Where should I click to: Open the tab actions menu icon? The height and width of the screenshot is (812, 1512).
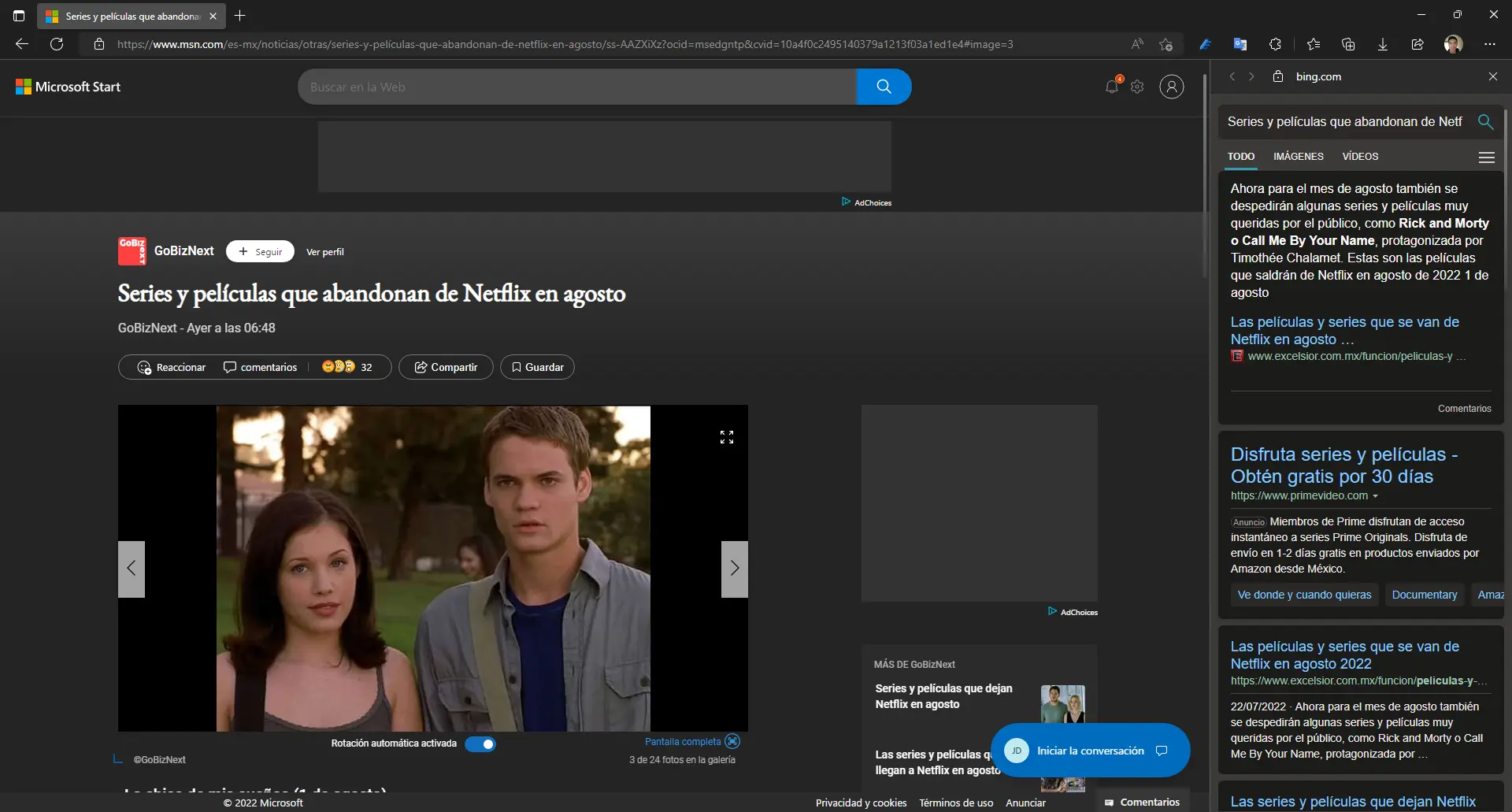(x=19, y=16)
